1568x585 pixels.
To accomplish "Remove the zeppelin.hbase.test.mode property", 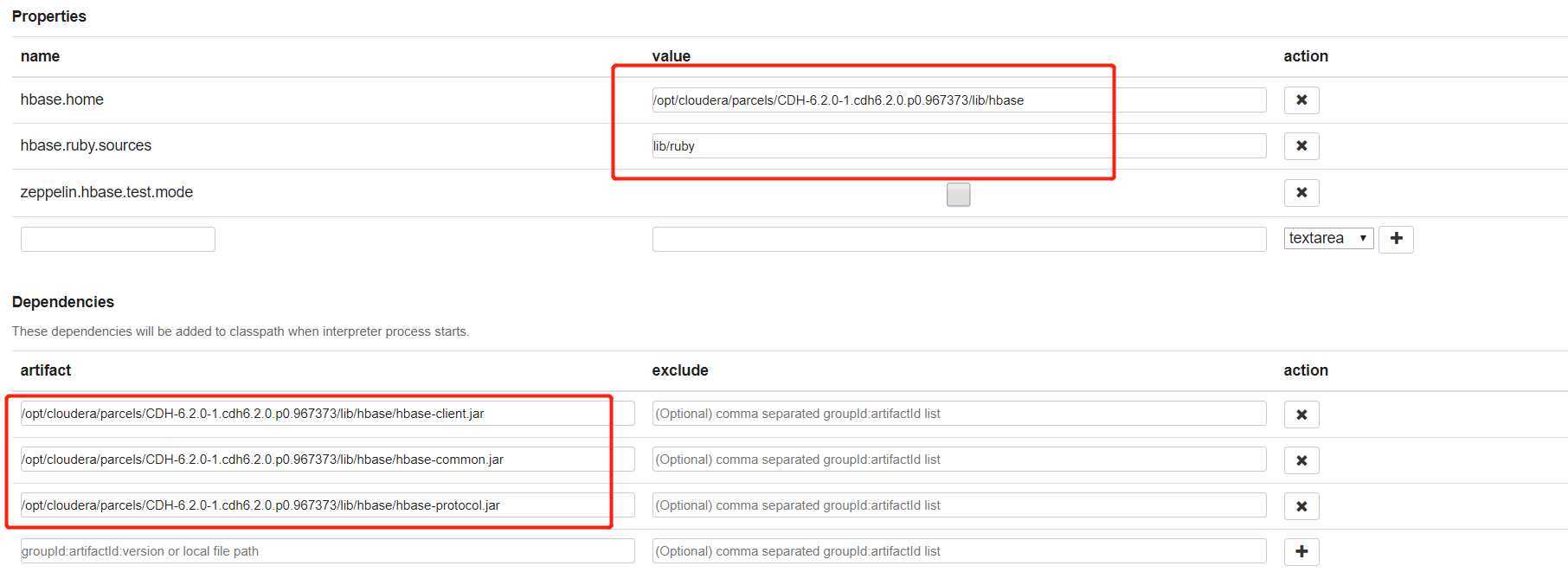I will (x=1301, y=193).
